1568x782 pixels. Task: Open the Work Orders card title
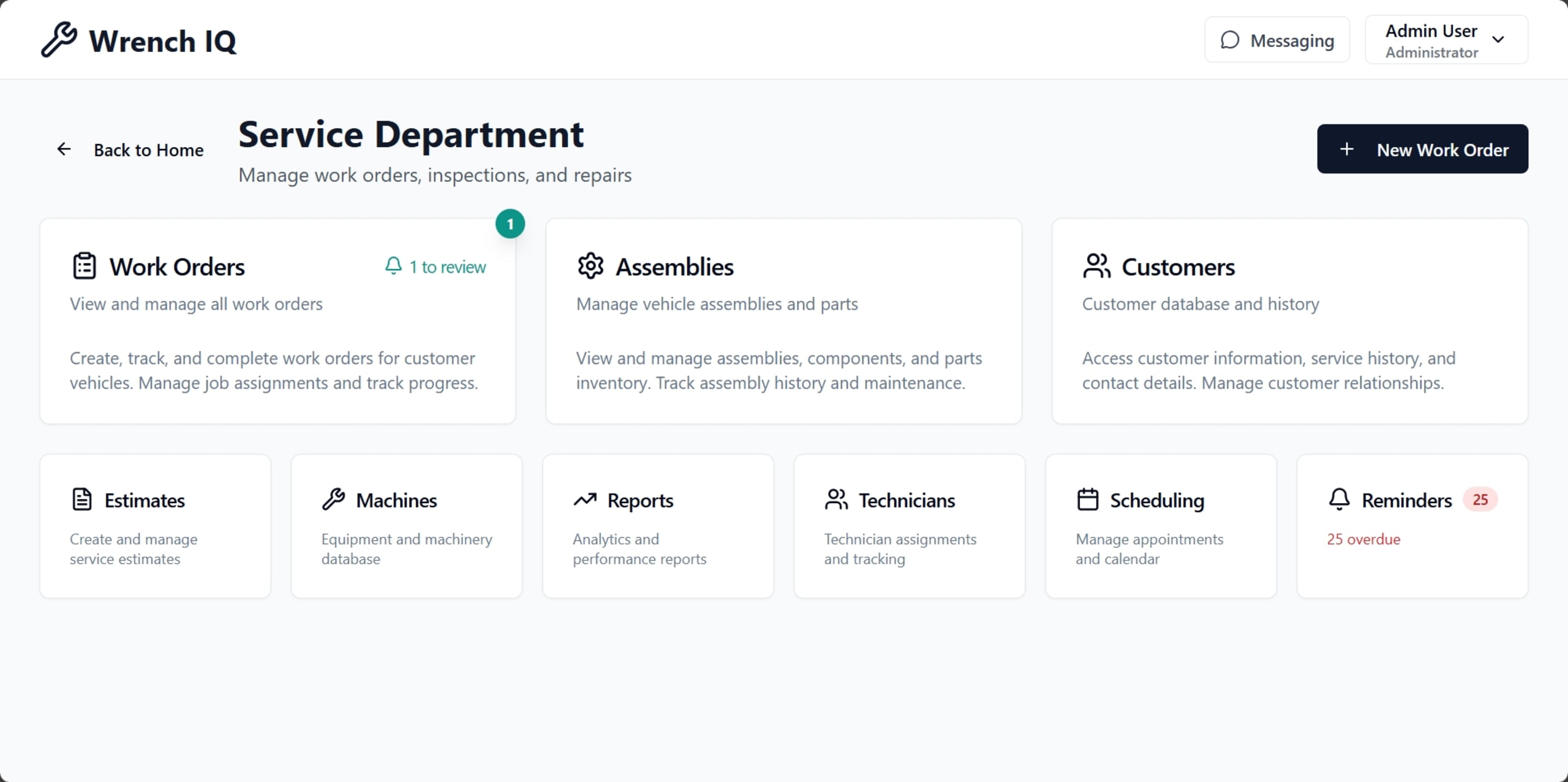pyautogui.click(x=177, y=267)
